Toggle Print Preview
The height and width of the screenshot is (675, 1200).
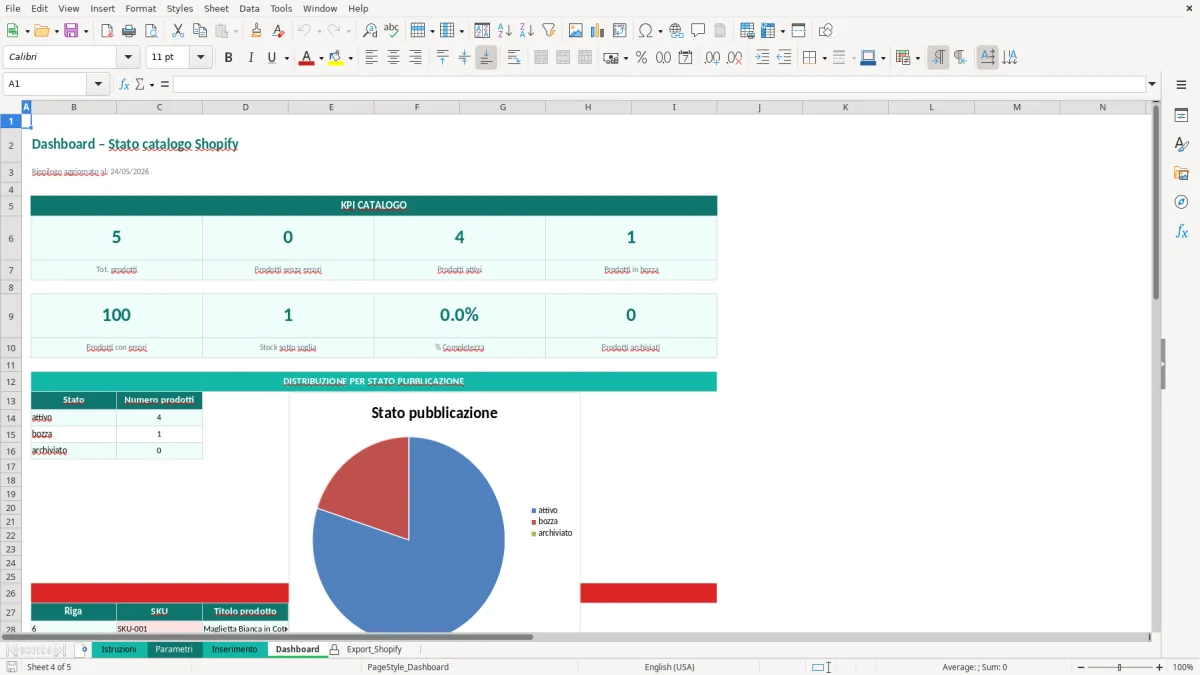coord(152,31)
